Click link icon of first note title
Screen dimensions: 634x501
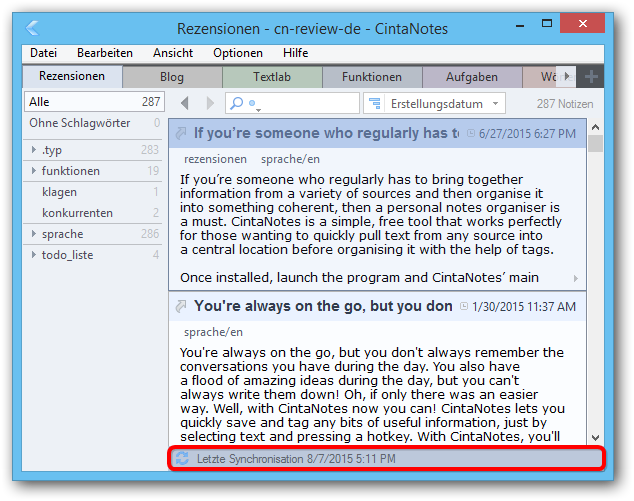pos(181,133)
